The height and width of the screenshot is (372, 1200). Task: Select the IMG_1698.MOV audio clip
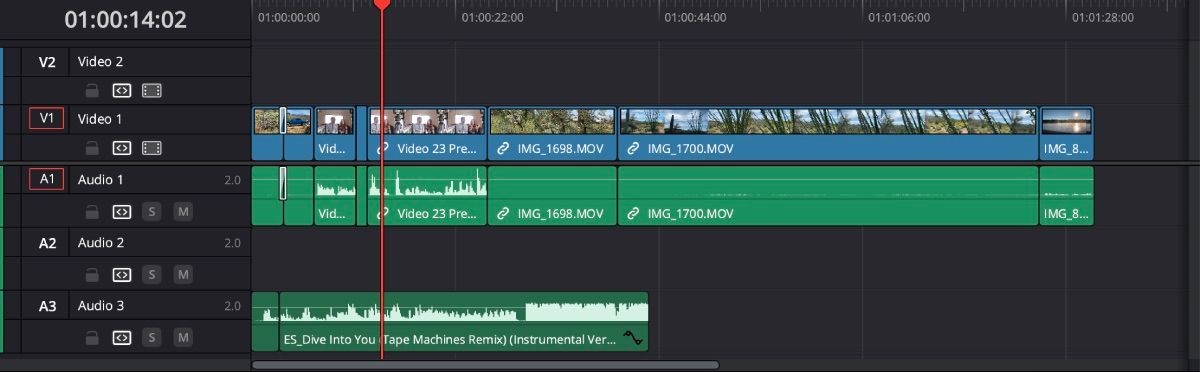(552, 196)
